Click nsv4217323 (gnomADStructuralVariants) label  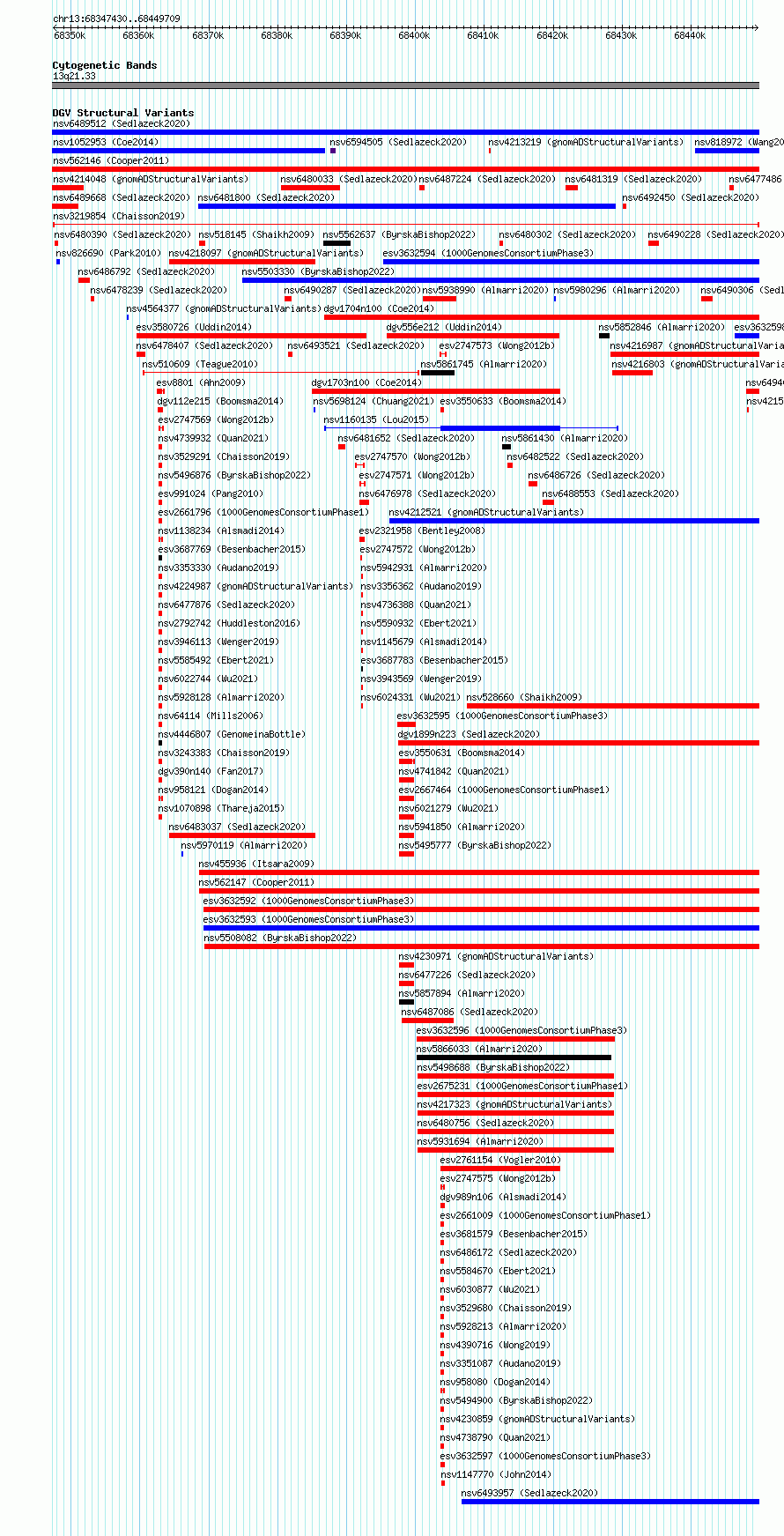(x=514, y=1104)
